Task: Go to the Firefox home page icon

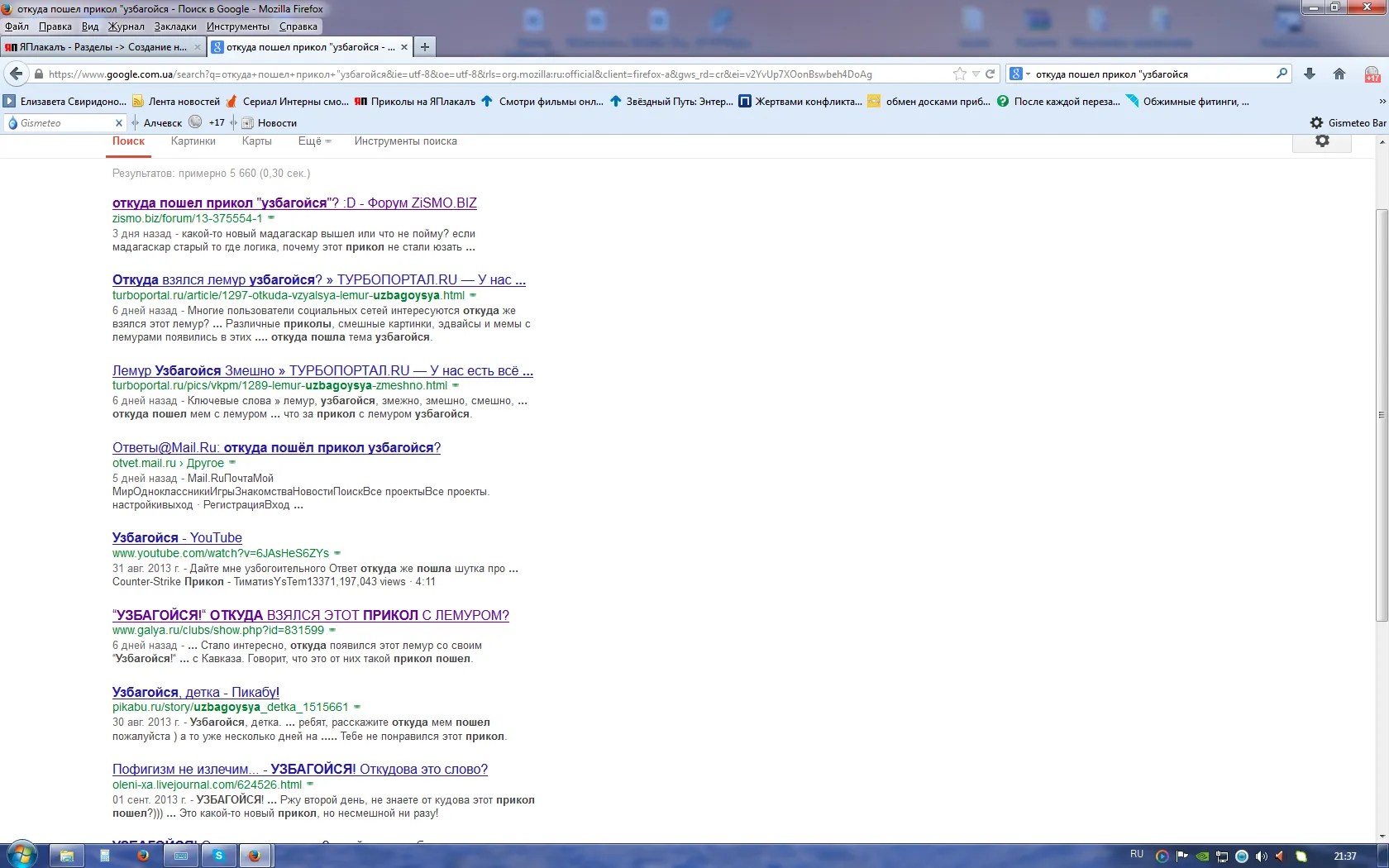Action: (x=1339, y=74)
